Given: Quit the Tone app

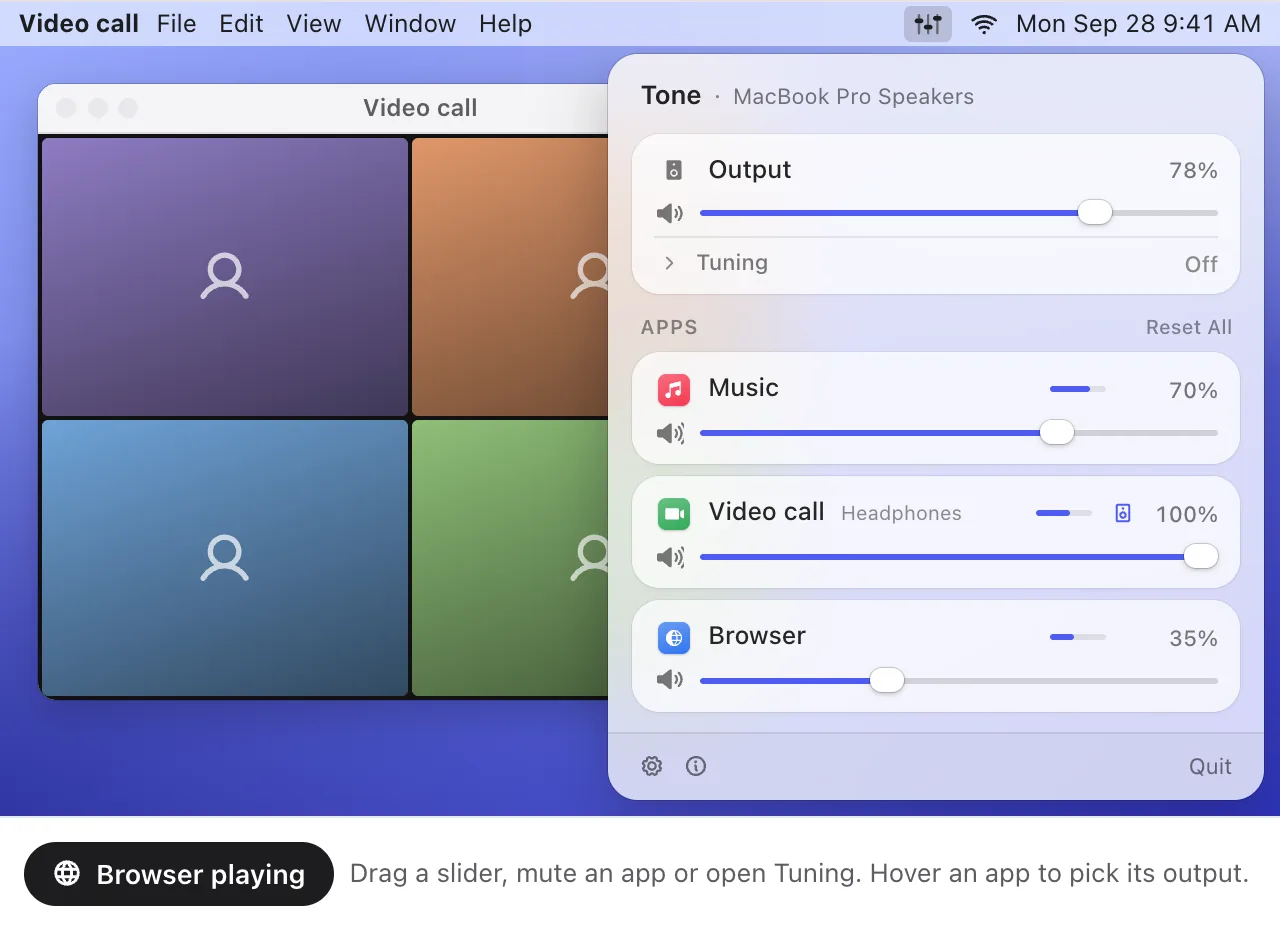Looking at the screenshot, I should tap(1210, 767).
